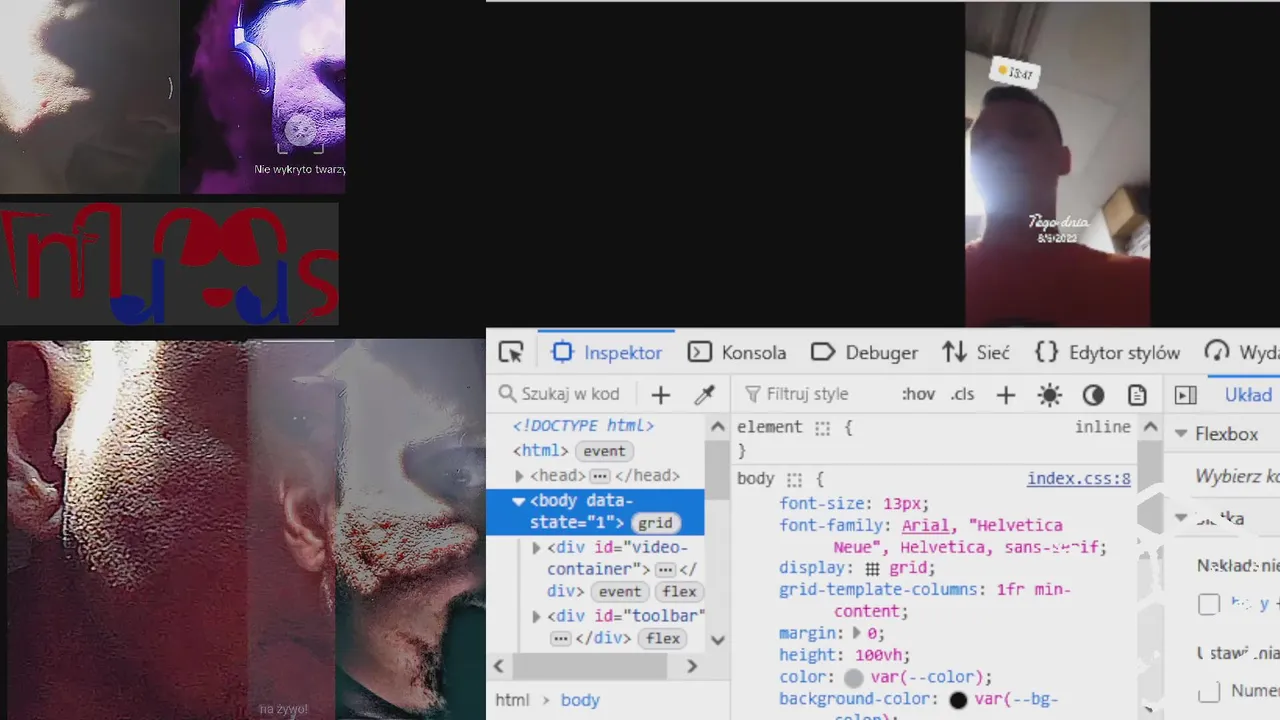Image resolution: width=1280 pixels, height=720 pixels.
Task: Expand the video-container div node
Action: (x=536, y=548)
